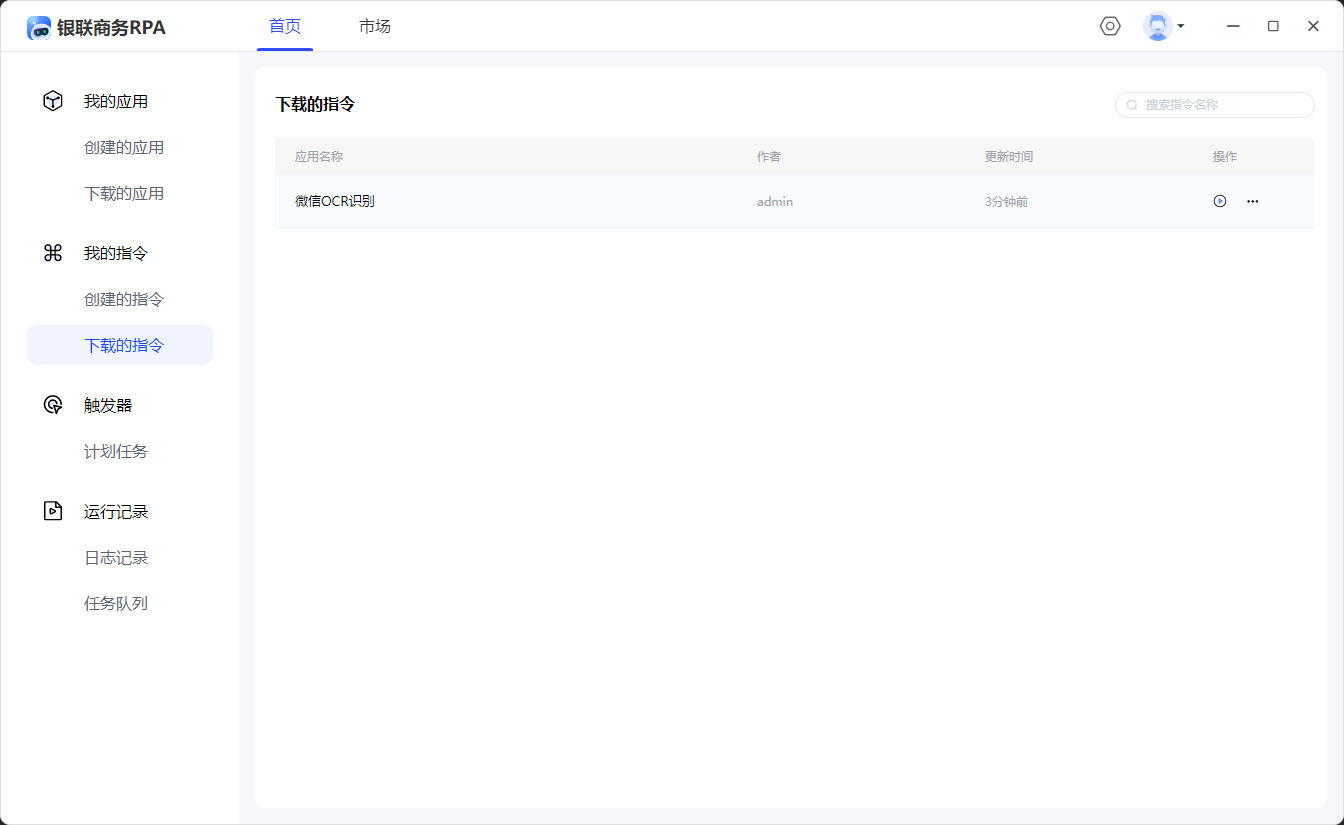The image size is (1344, 825).
Task: Click the 我的指令 command icon
Action: point(53,253)
